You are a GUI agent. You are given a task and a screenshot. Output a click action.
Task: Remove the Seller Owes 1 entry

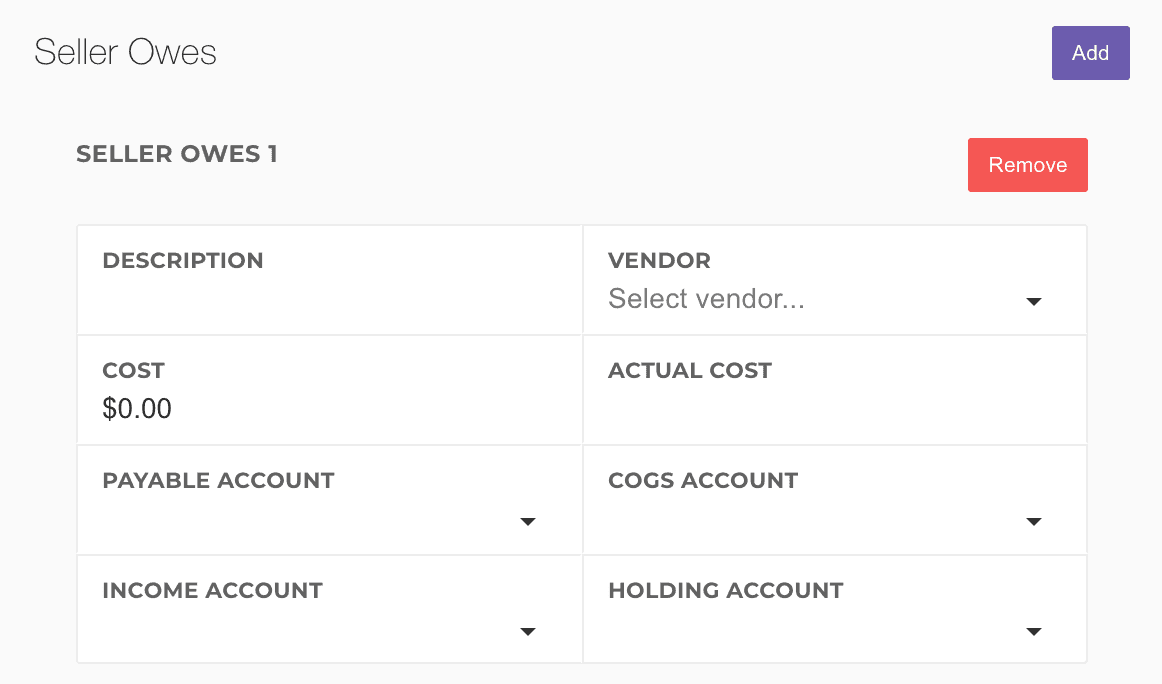(1027, 165)
